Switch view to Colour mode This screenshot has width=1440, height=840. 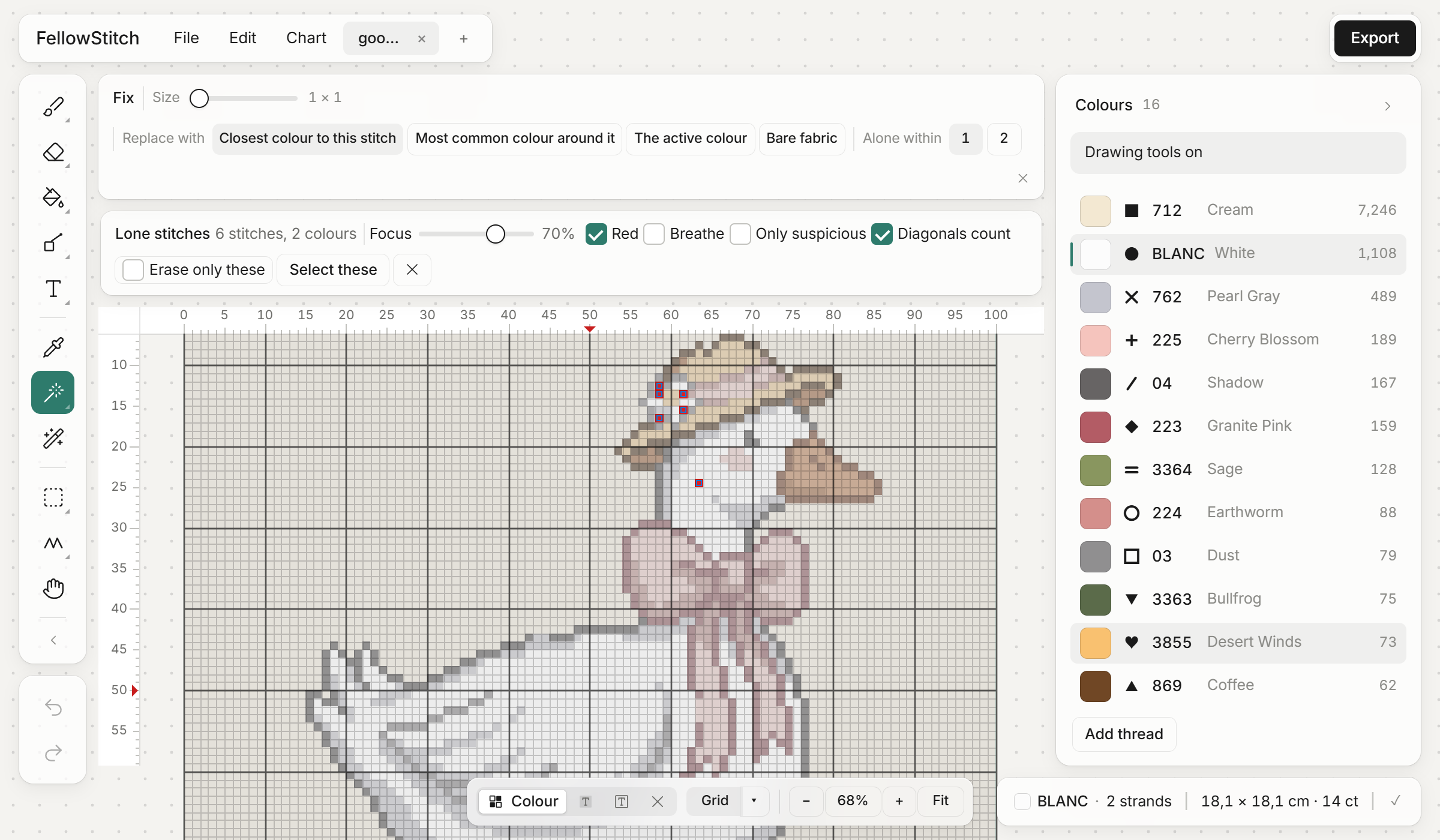coord(523,801)
